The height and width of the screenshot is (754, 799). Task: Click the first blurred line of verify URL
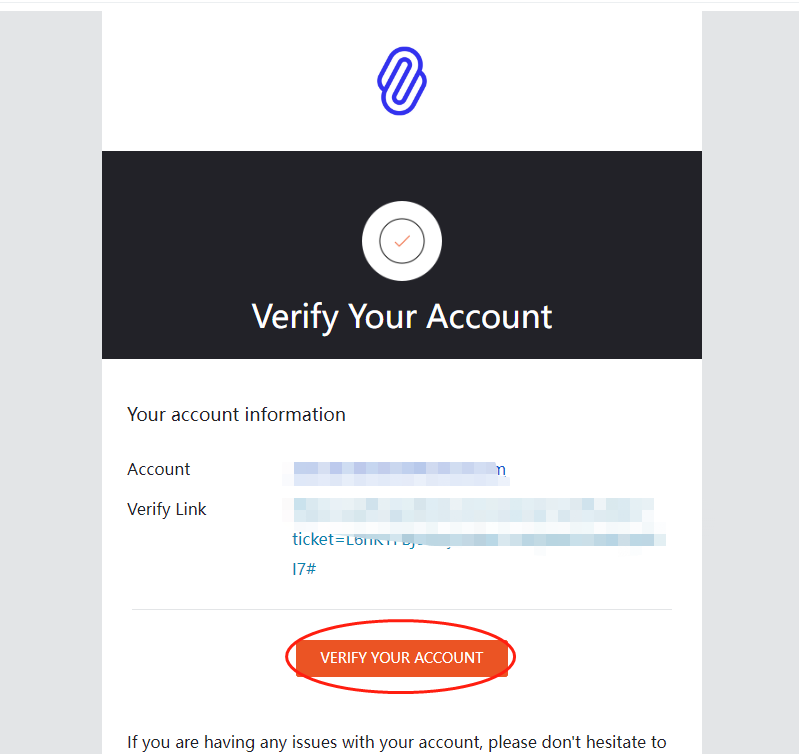(470, 509)
